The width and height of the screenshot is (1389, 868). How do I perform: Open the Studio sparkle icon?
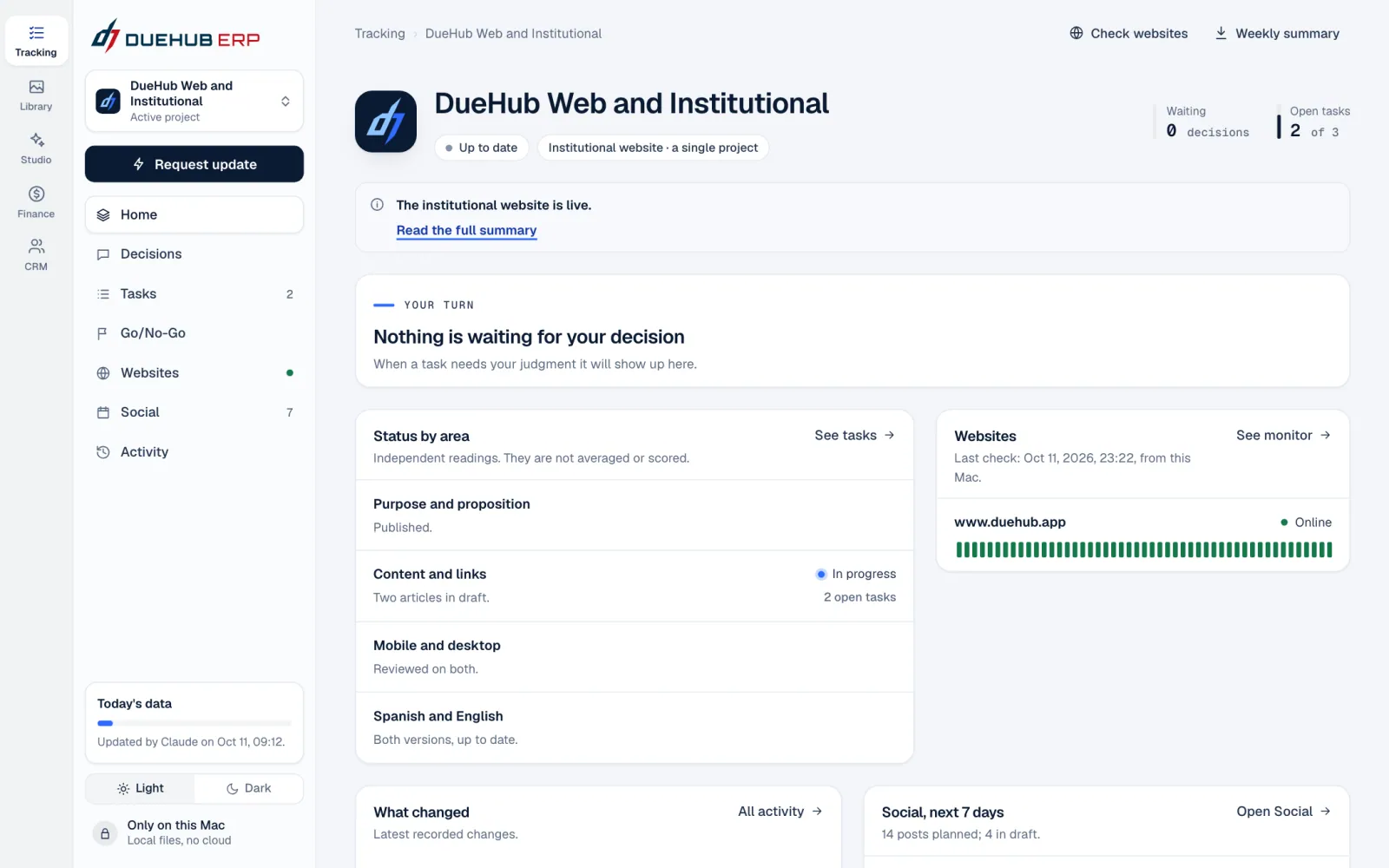click(x=36, y=148)
